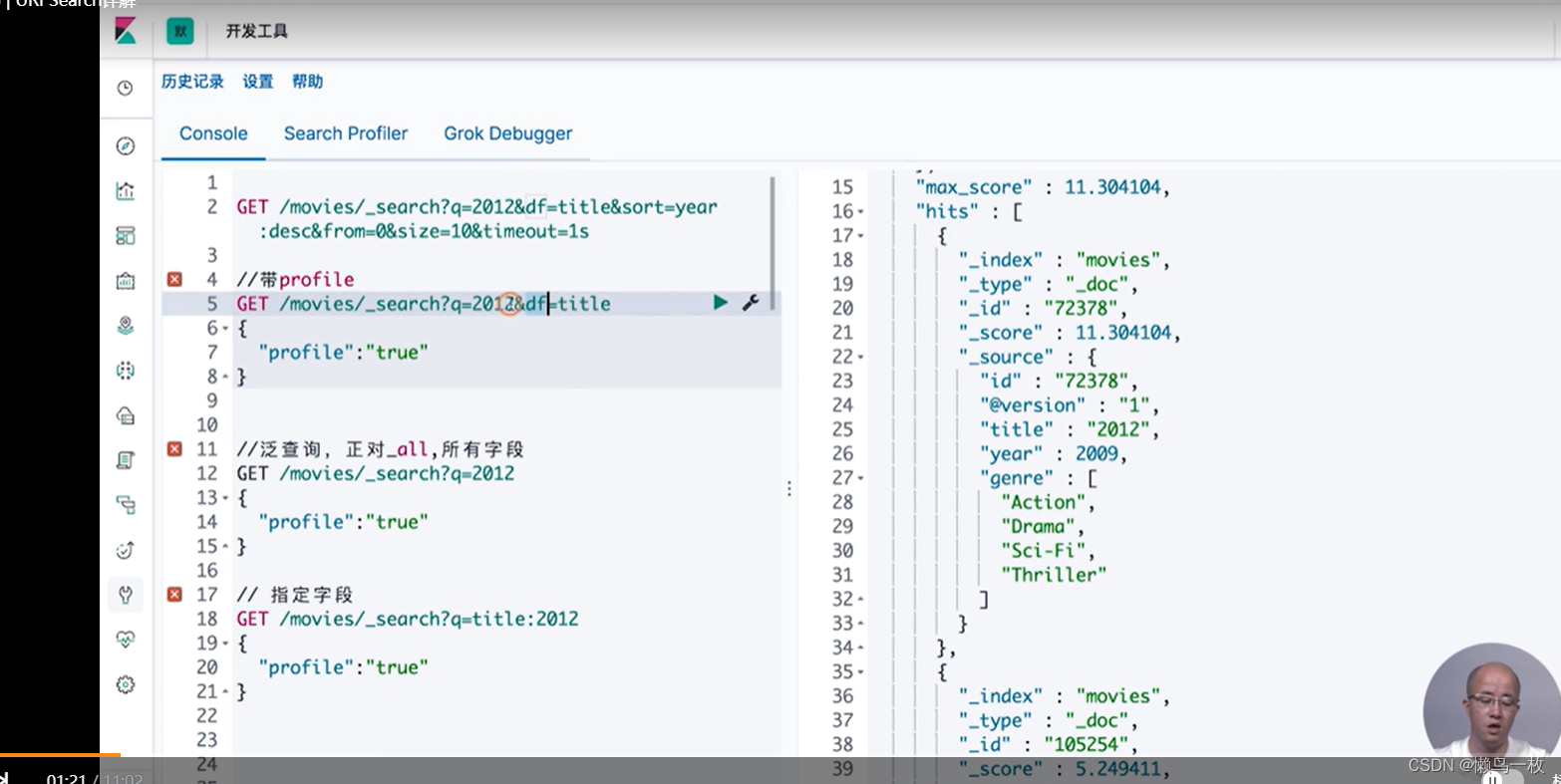Screen dimensions: 1561x784
Task: Switch to the Search Profiler tab
Action: pos(346,133)
